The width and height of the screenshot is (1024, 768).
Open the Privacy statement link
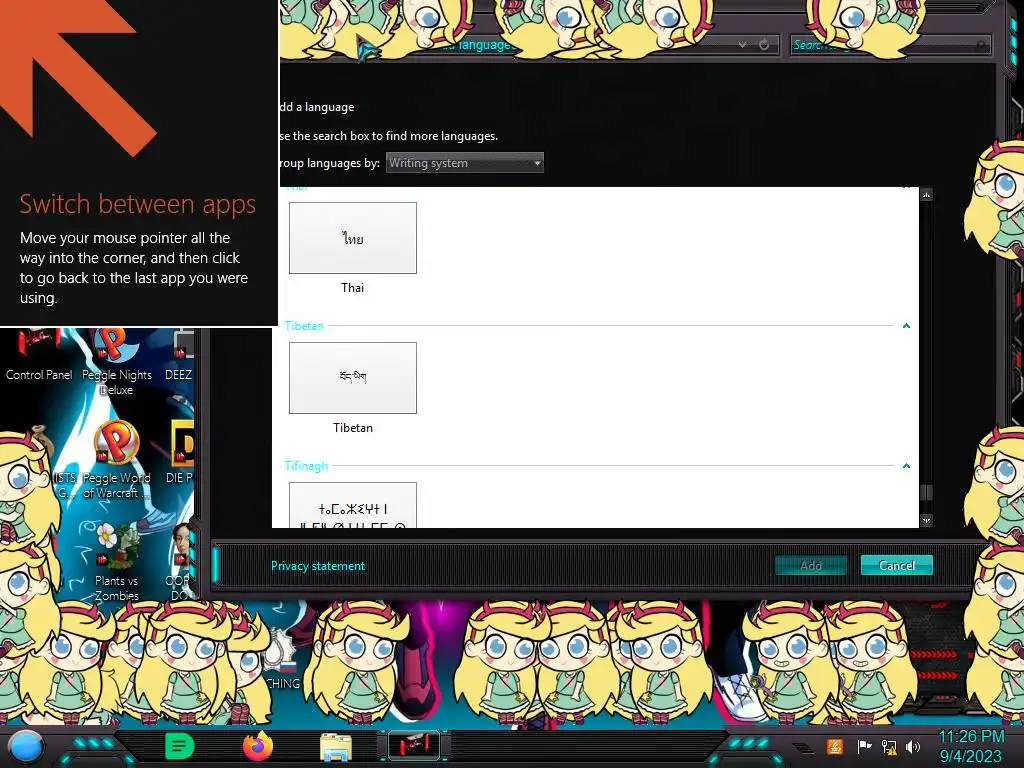[318, 566]
